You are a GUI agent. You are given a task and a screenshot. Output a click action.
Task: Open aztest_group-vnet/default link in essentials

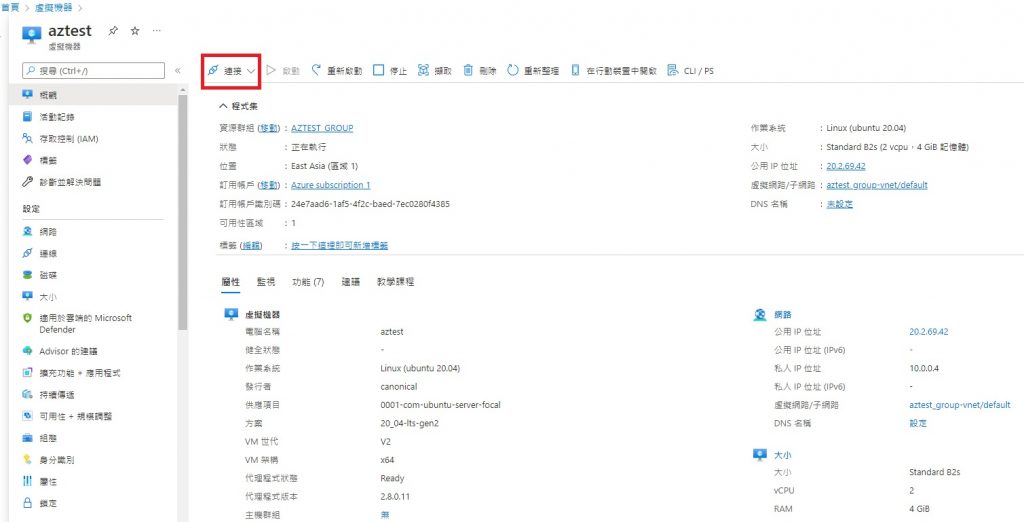(877, 185)
